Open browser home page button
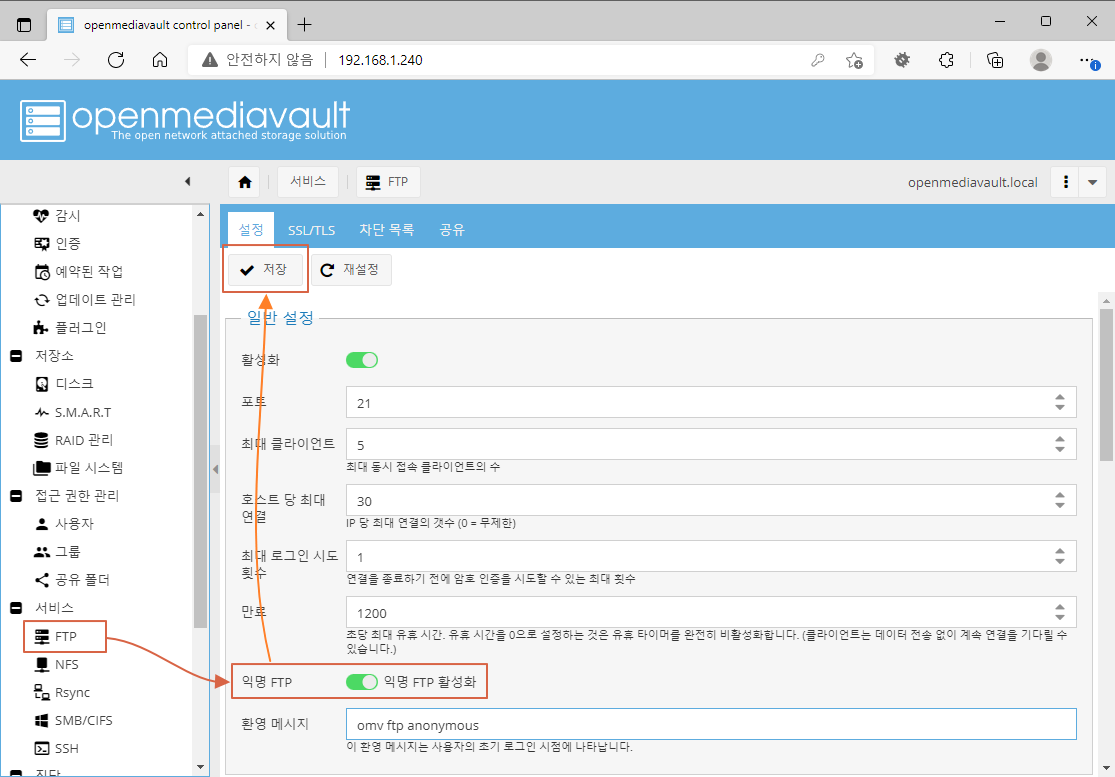 [160, 60]
